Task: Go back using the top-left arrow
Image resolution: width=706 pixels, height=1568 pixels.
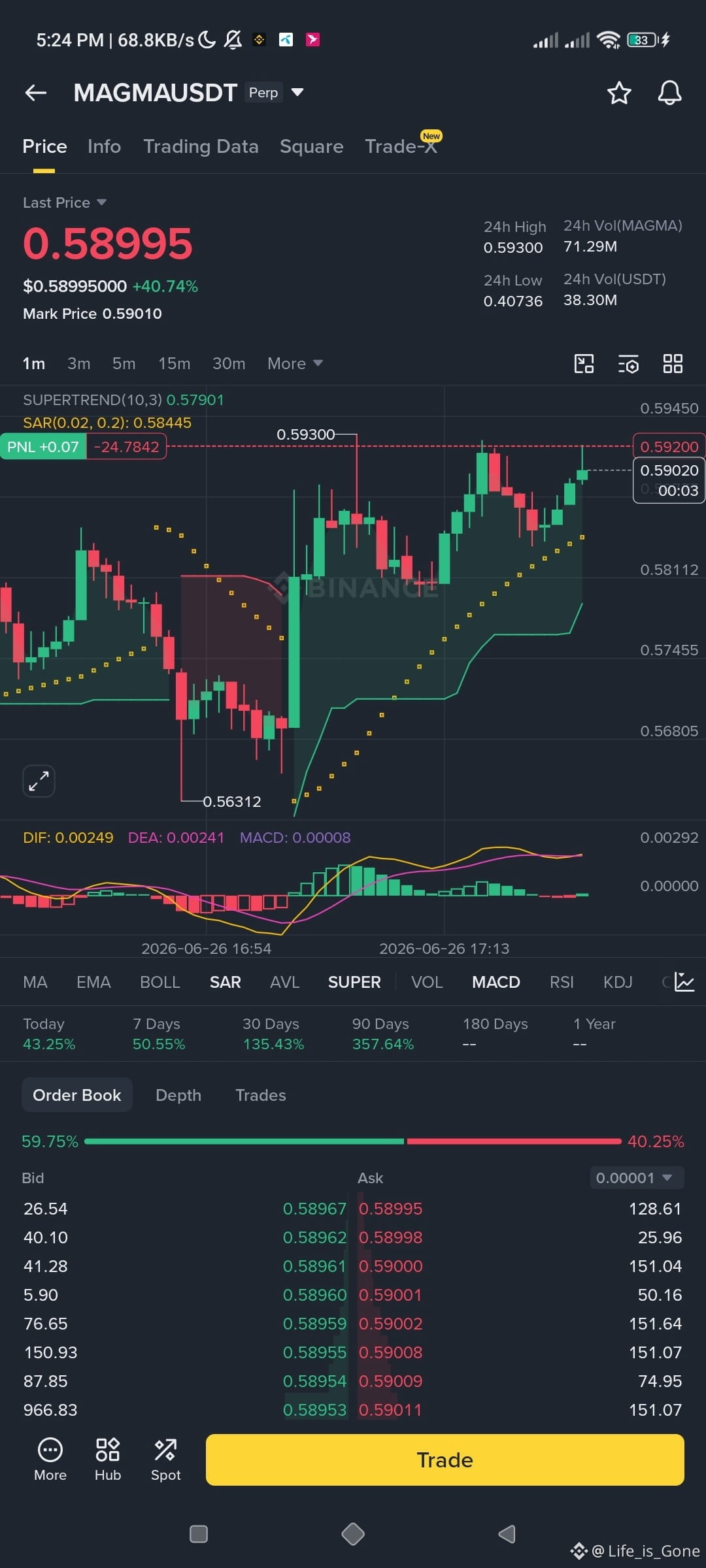Action: point(36,93)
